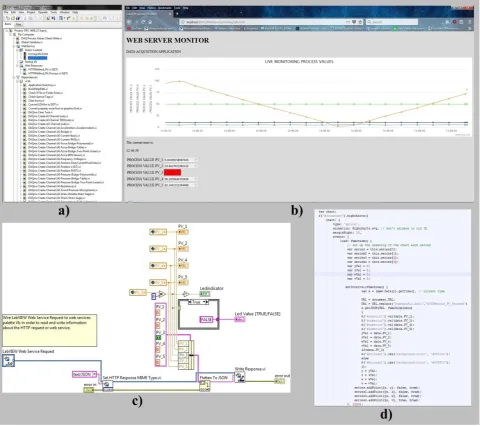480x426 pixels.
Task: Select the HTTPMethod_PV_Process GET item
Action: pos(48,73)
